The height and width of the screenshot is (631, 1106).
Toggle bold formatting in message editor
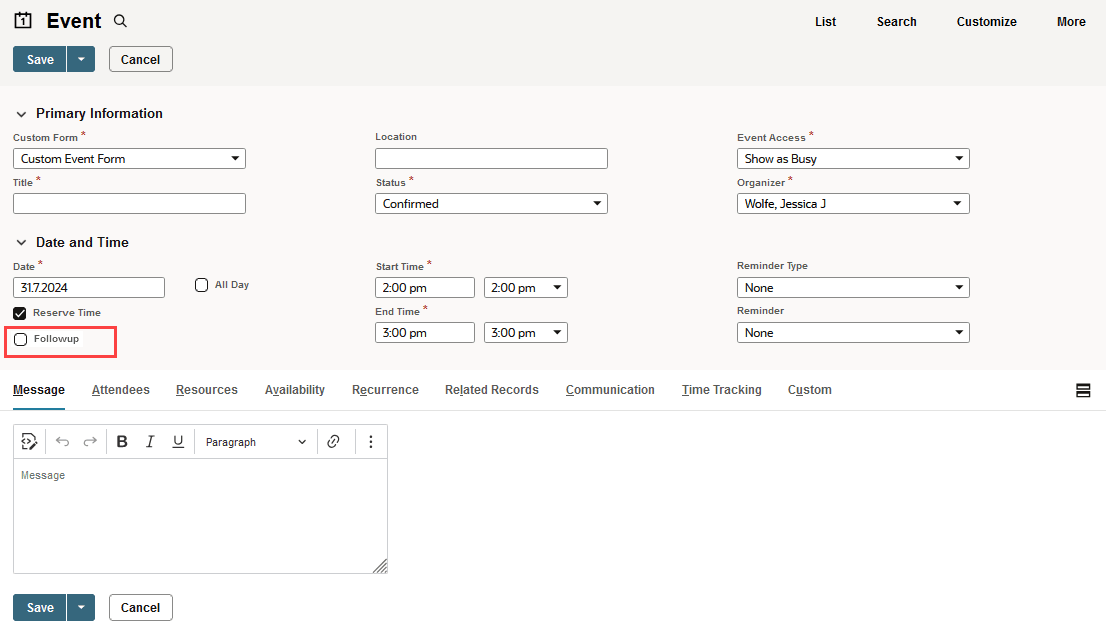122,441
